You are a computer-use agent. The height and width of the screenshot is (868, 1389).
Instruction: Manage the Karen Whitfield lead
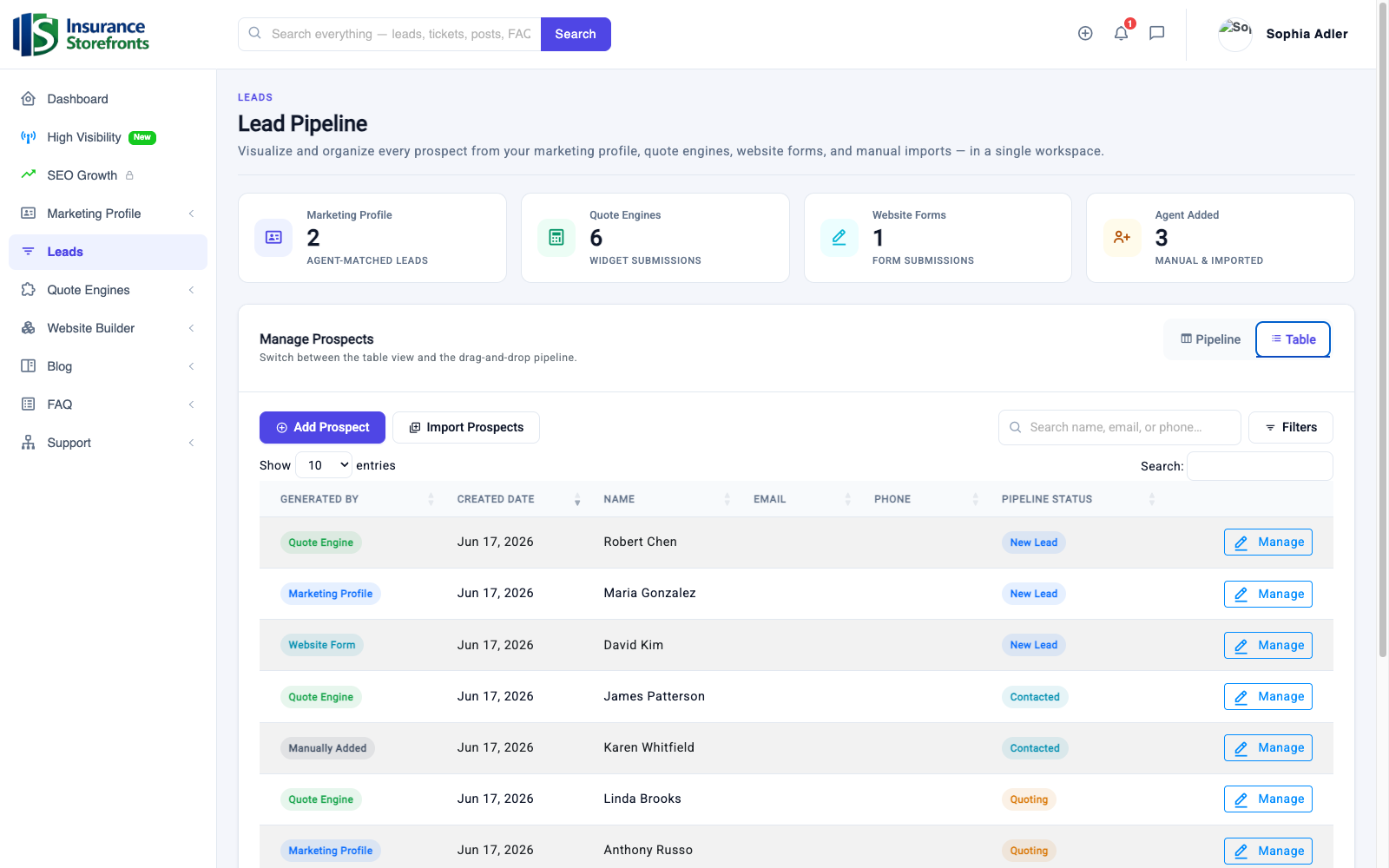1267,747
